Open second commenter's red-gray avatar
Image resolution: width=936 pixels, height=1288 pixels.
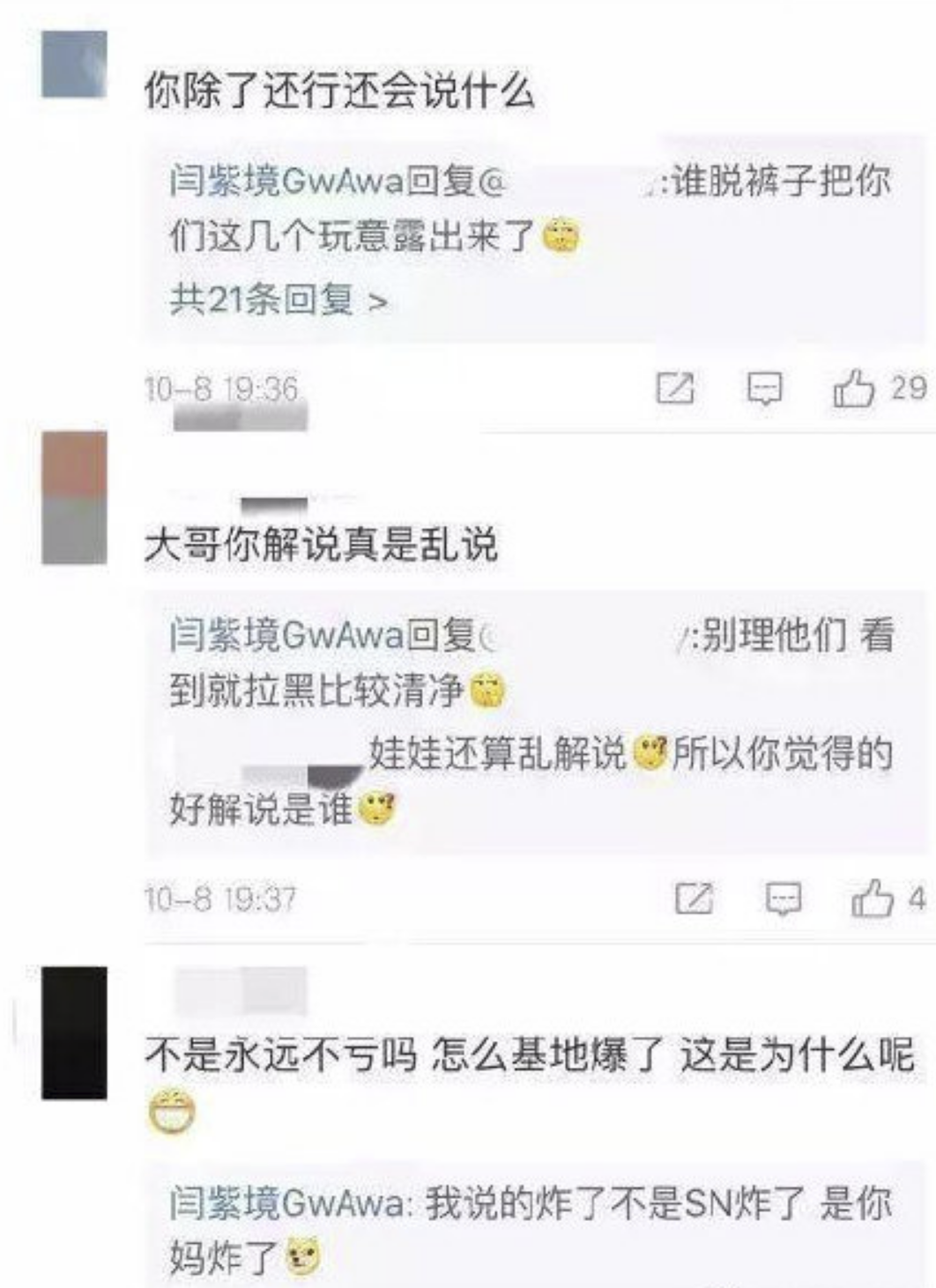coord(75,498)
